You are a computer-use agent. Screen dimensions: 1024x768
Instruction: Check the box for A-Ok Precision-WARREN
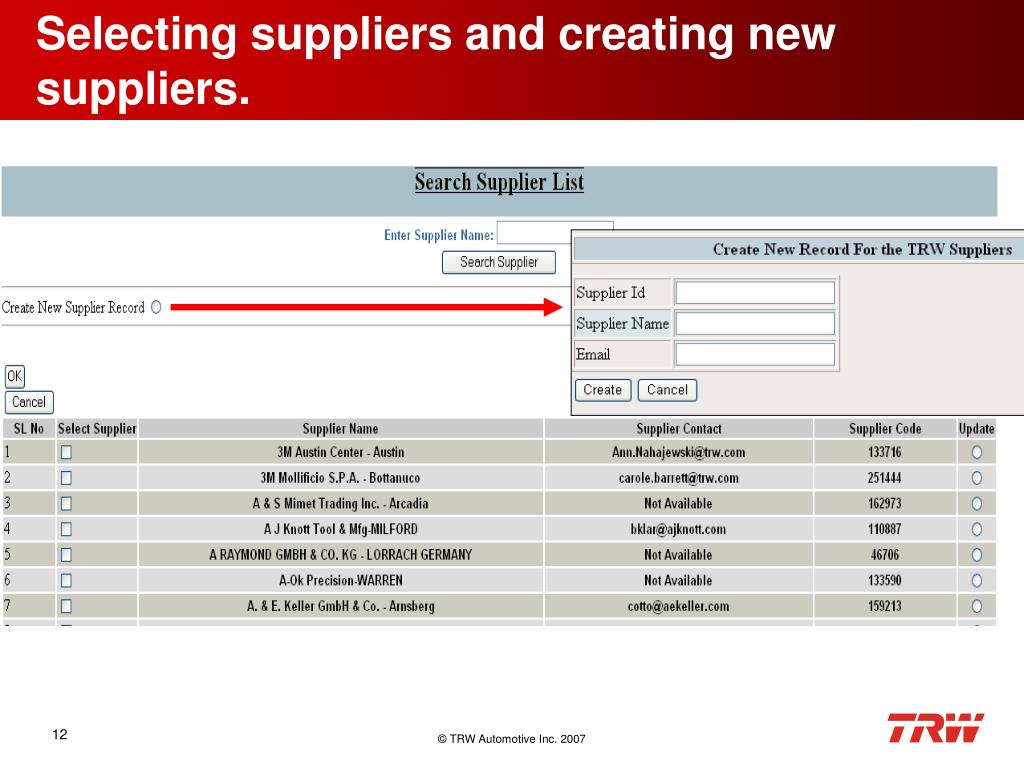[66, 581]
